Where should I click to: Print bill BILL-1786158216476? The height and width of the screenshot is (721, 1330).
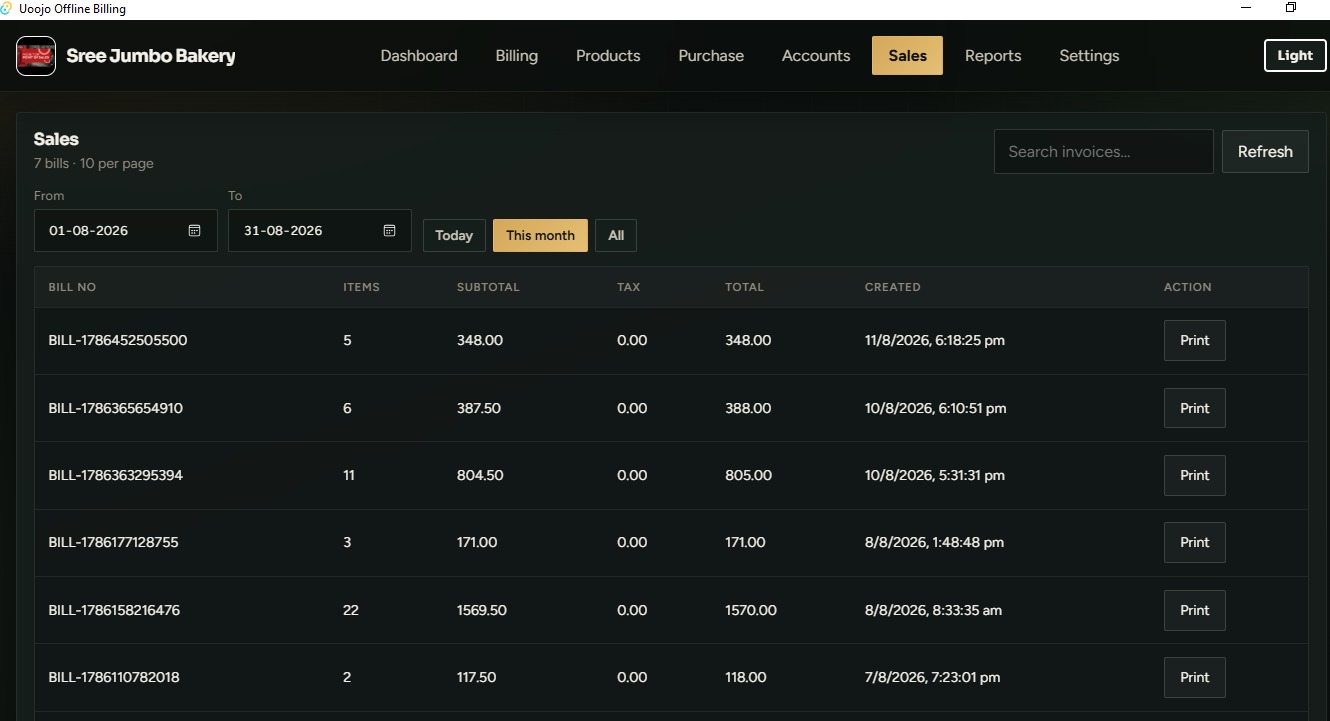[x=1195, y=610]
